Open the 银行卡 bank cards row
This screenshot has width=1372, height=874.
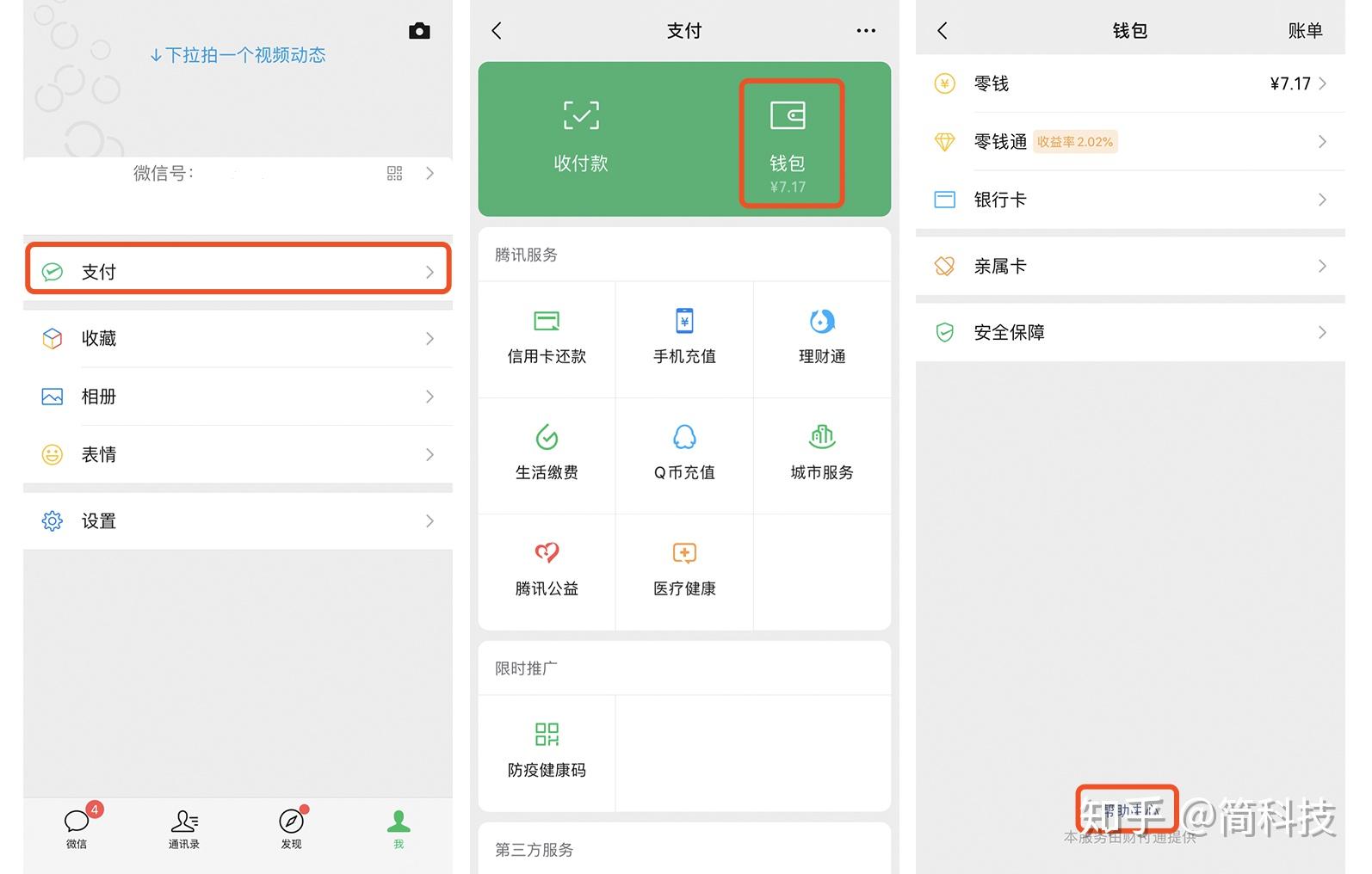point(1130,200)
